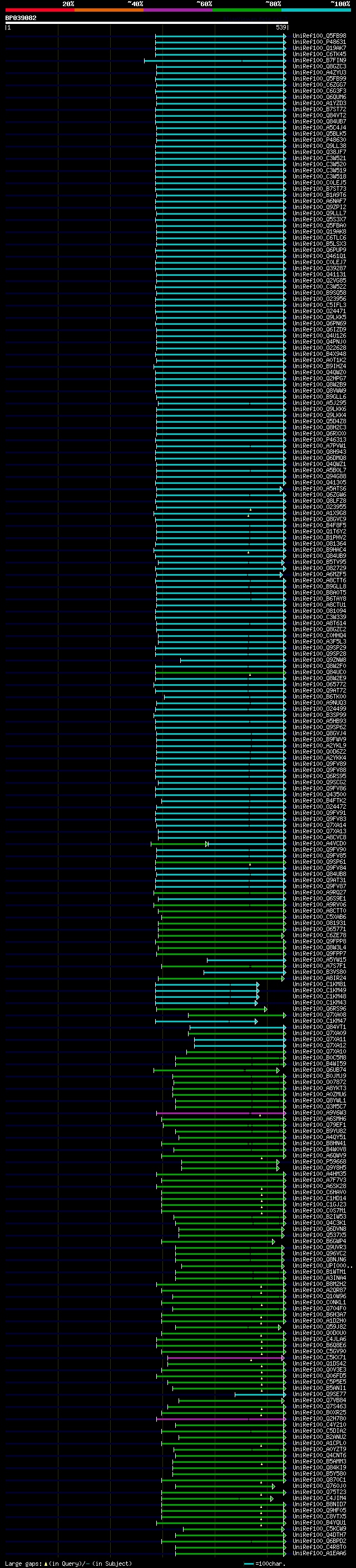356x1568 pixels.
Task: Click the UniRef100_B4WI59 label
Action: (319, 1064)
